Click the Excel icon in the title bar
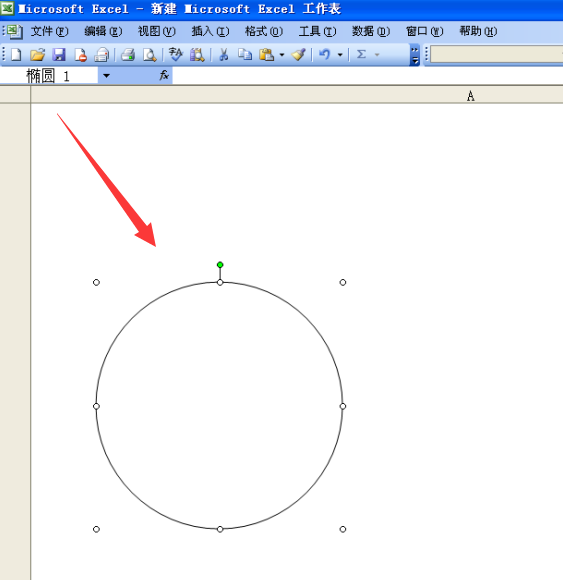This screenshot has width=563, height=580. click(7, 8)
